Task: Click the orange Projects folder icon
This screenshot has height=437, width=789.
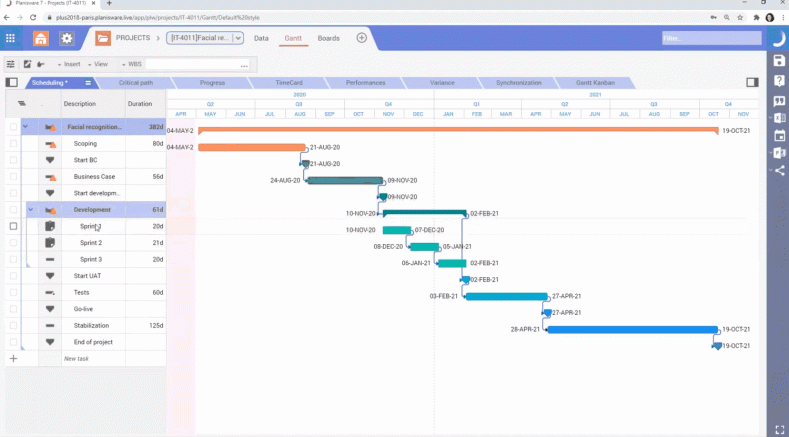Action: [103, 38]
